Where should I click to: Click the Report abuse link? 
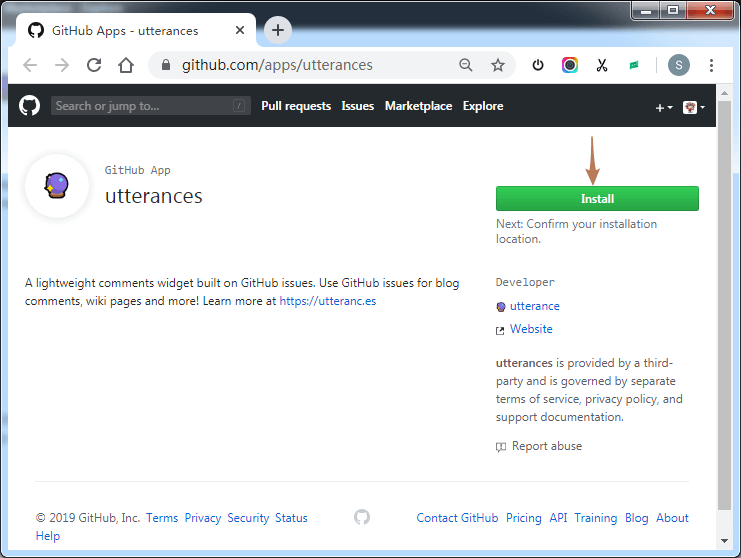[547, 446]
